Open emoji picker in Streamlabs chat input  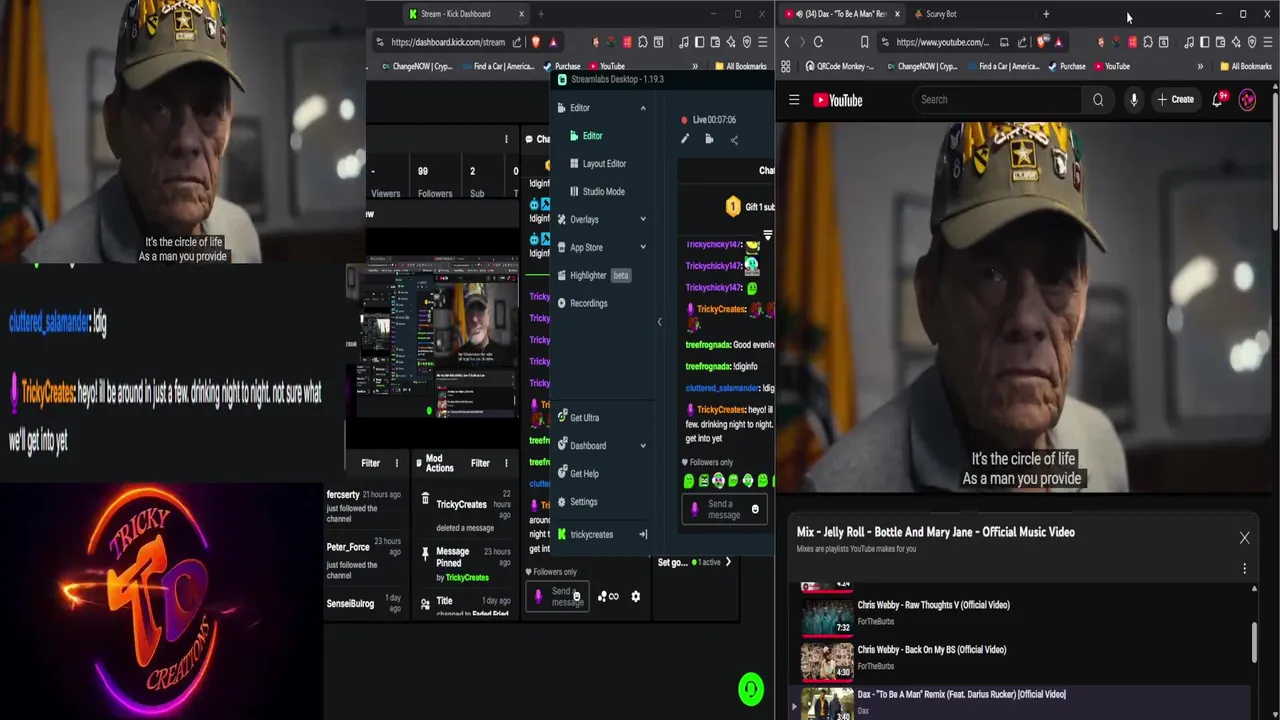click(x=755, y=509)
